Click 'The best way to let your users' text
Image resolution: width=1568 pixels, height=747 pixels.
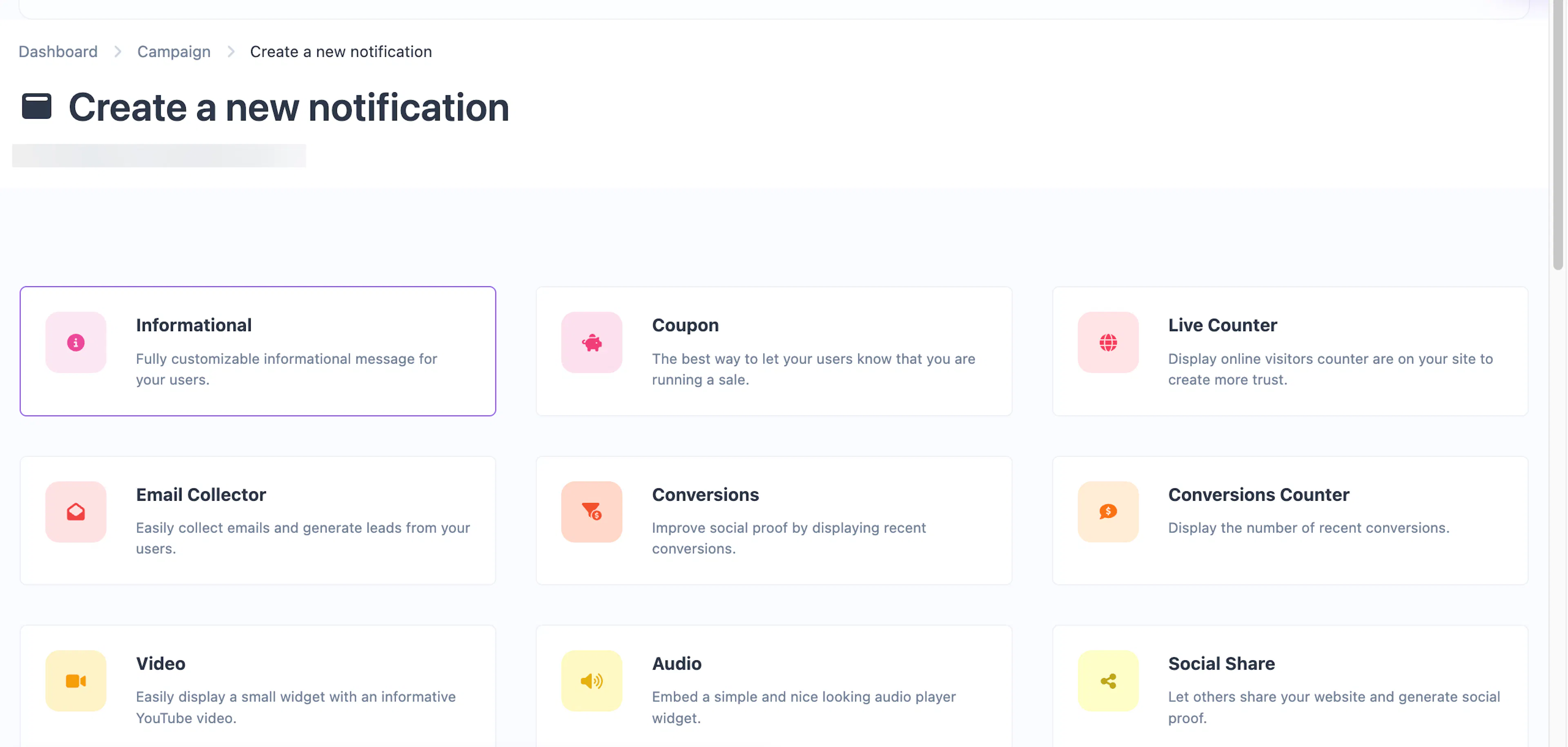tap(813, 369)
